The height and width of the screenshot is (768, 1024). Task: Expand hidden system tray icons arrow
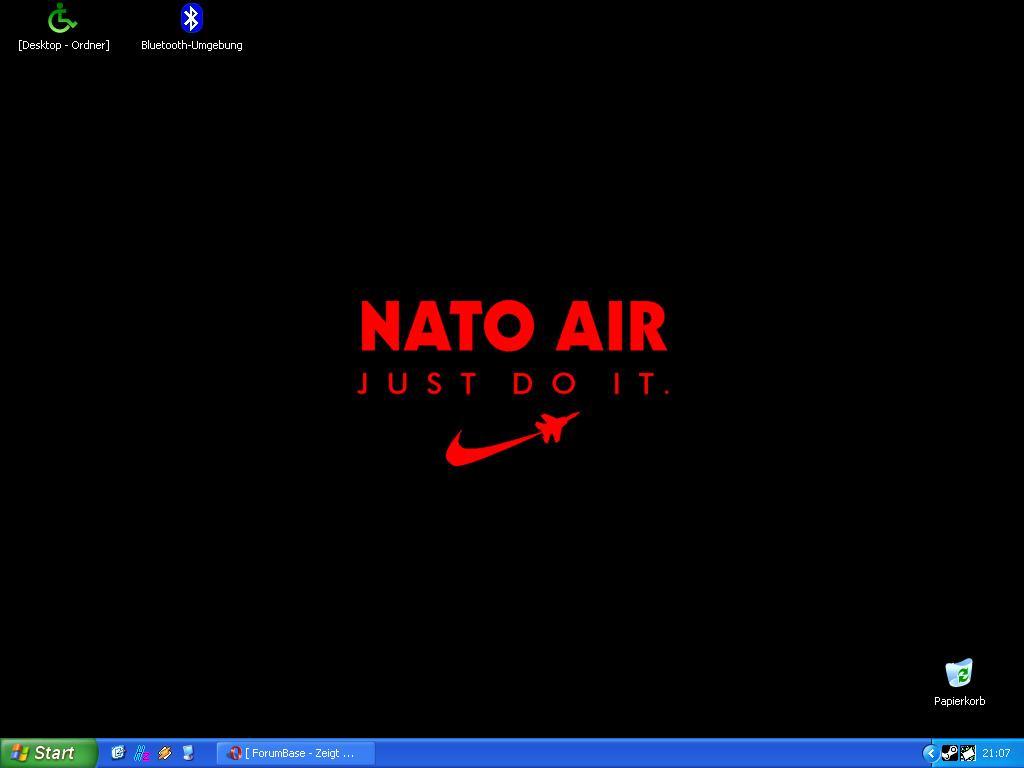coord(931,753)
